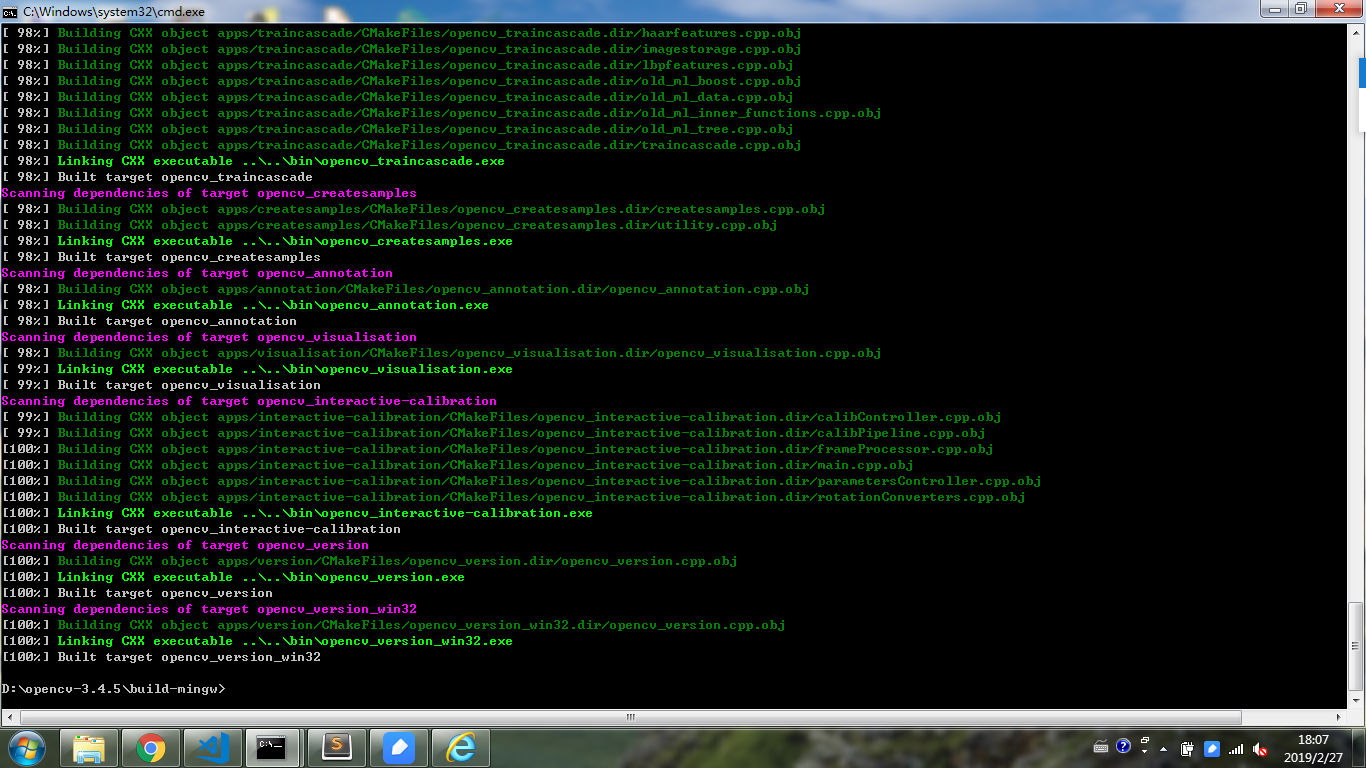Select the active cmd.exe taskbar icon
Viewport: 1366px width, 768px height.
click(x=274, y=747)
